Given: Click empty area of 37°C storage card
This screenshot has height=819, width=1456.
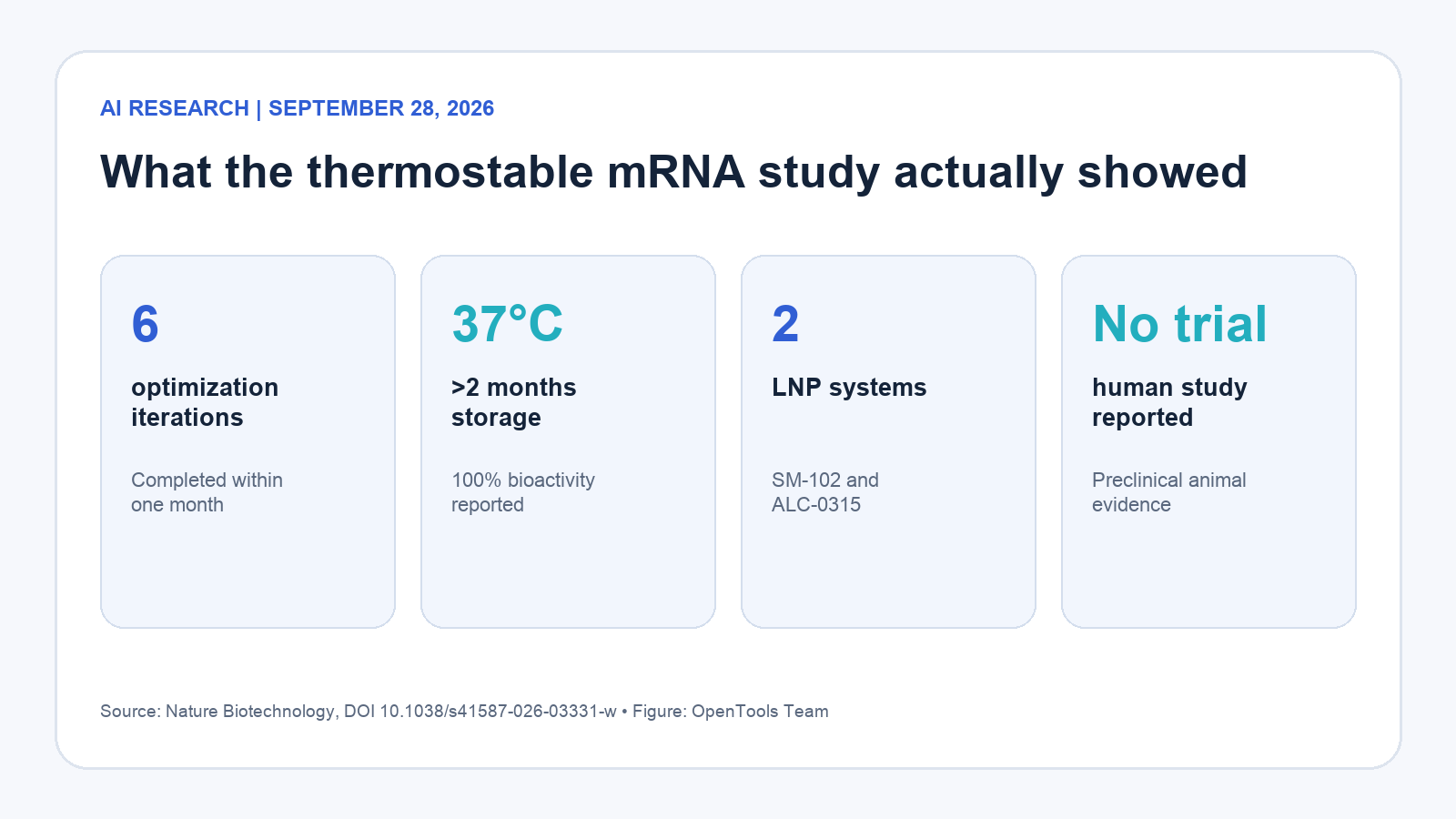Looking at the screenshot, I should [568, 573].
